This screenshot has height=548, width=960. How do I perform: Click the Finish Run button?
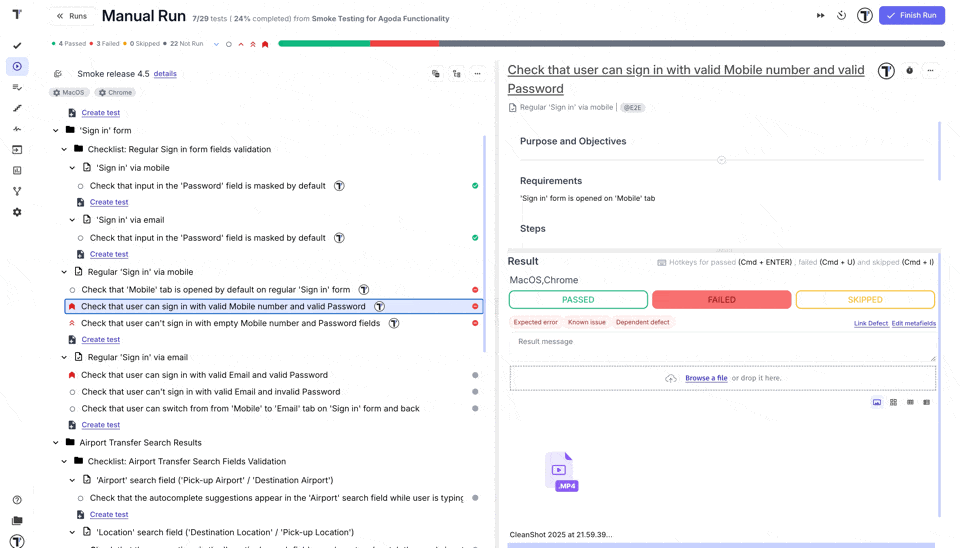pos(911,16)
